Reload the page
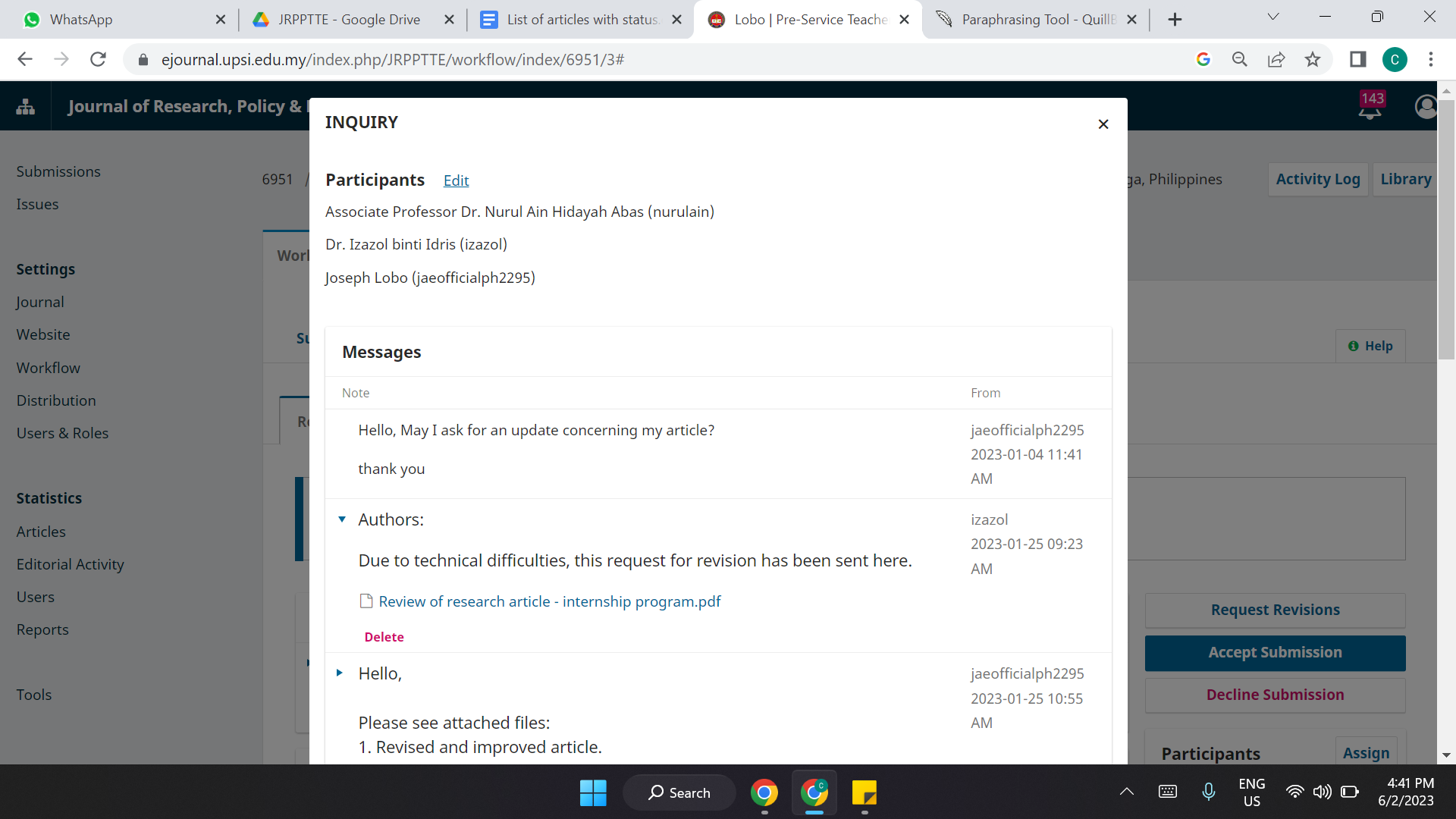 pyautogui.click(x=98, y=59)
